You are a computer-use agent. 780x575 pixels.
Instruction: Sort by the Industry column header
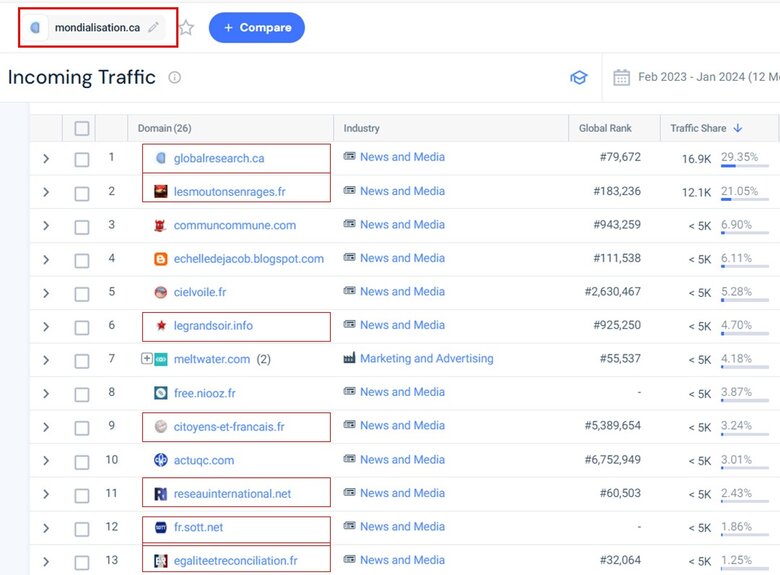coord(361,128)
